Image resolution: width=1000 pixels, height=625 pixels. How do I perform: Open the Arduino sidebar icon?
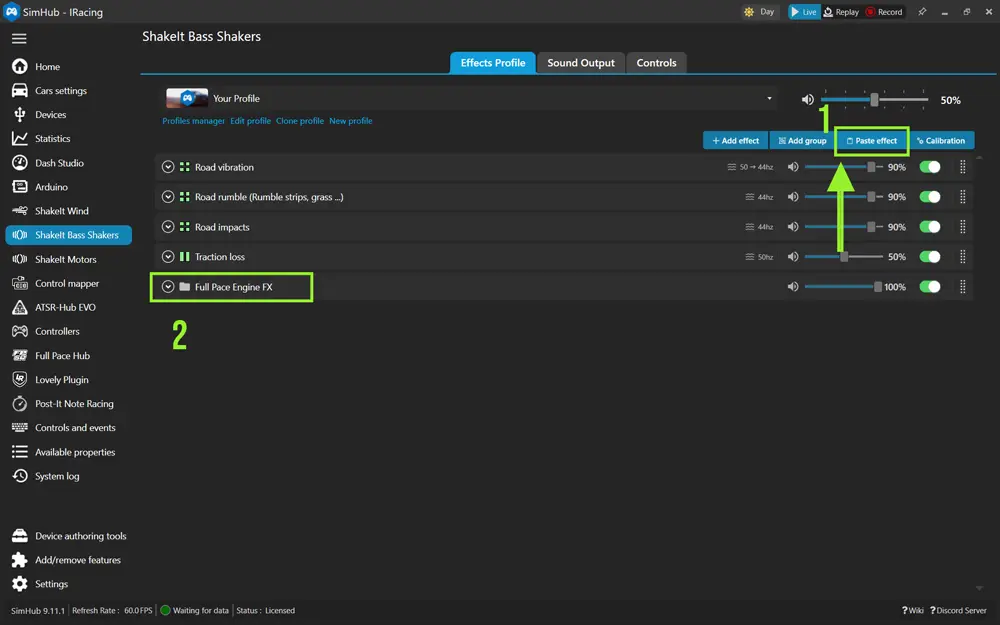coord(19,187)
